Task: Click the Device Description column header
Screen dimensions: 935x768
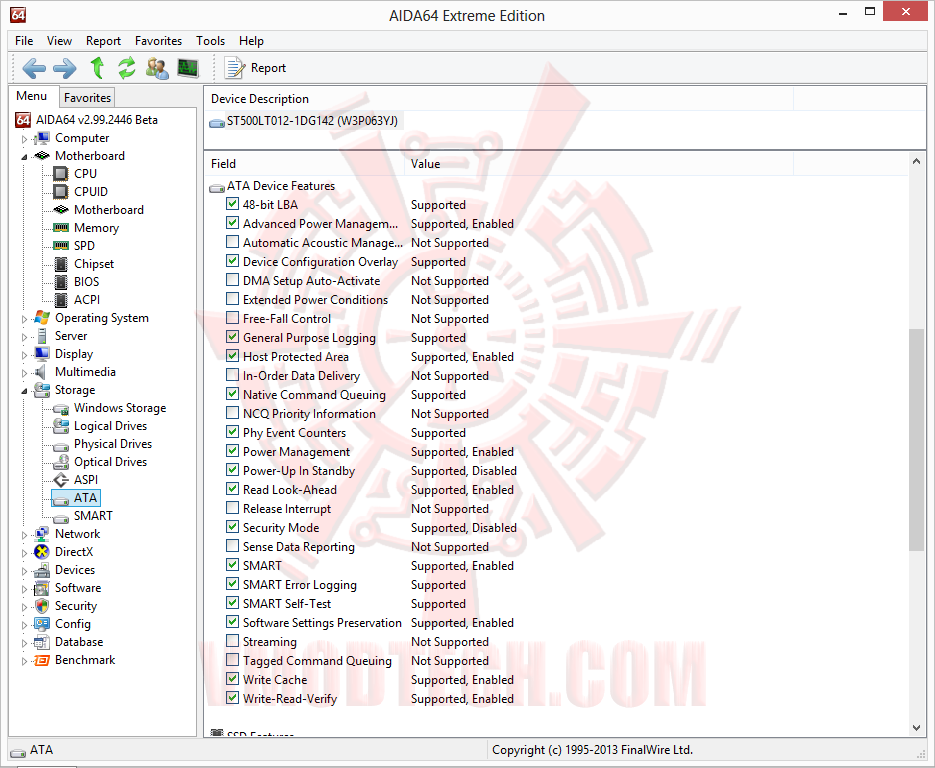Action: point(499,99)
